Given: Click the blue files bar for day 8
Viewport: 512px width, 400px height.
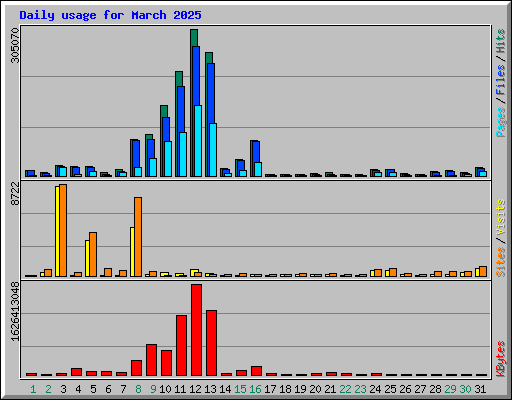Looking at the screenshot, I should point(136,154).
